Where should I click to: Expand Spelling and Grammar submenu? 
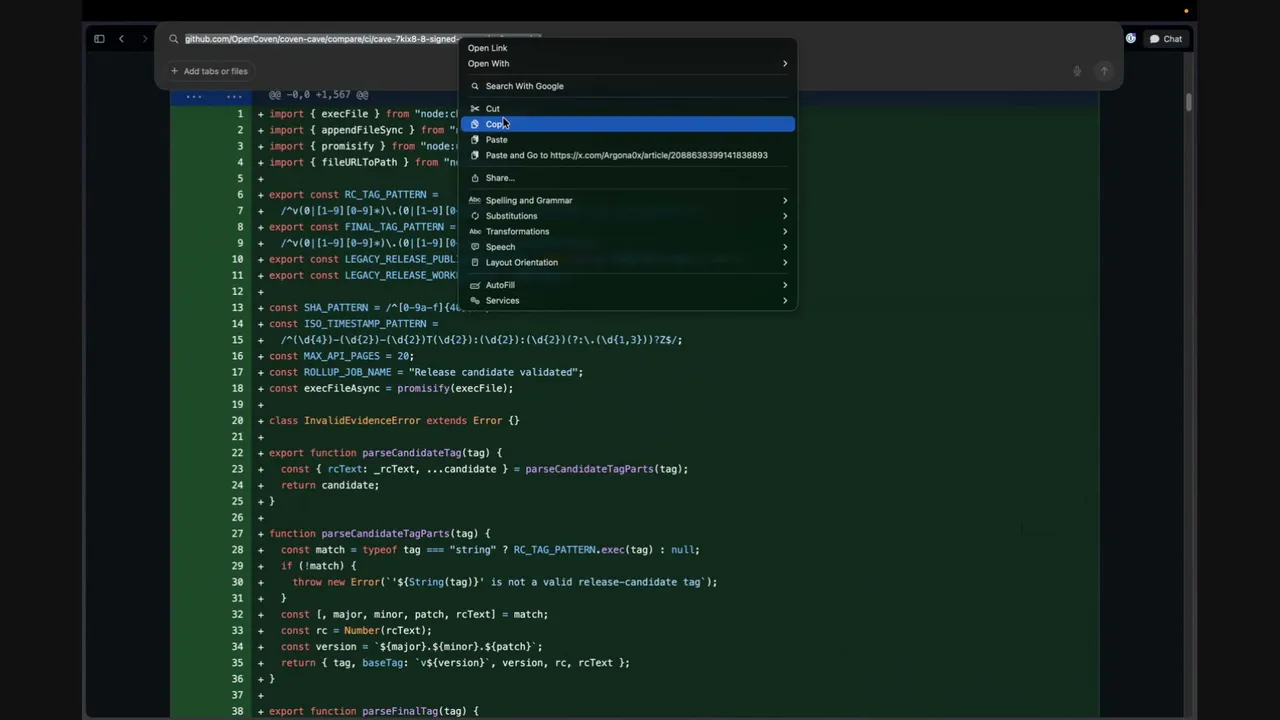[628, 200]
